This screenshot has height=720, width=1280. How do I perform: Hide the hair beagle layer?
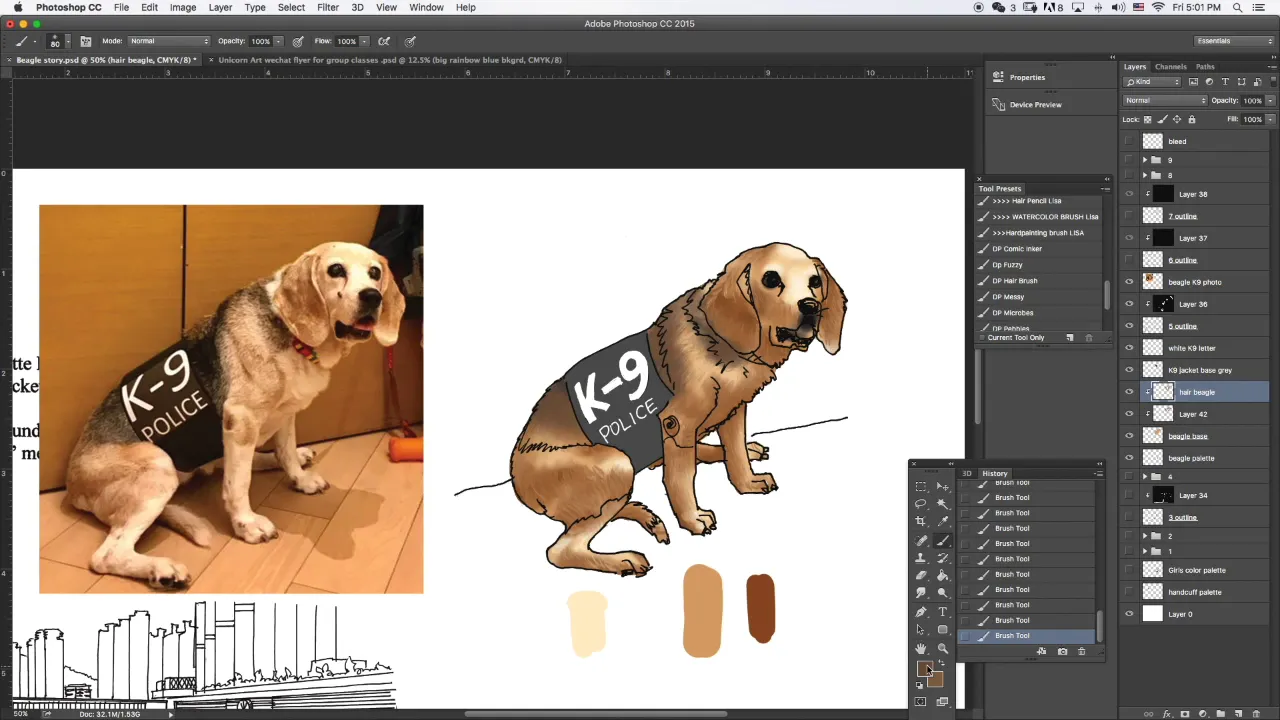[1129, 392]
